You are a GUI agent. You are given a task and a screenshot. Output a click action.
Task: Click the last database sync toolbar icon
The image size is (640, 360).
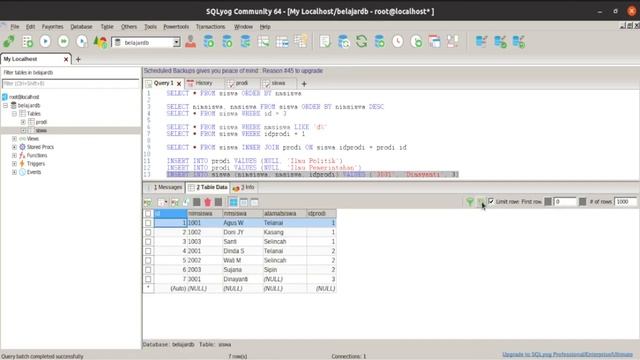pyautogui.click(x=519, y=41)
